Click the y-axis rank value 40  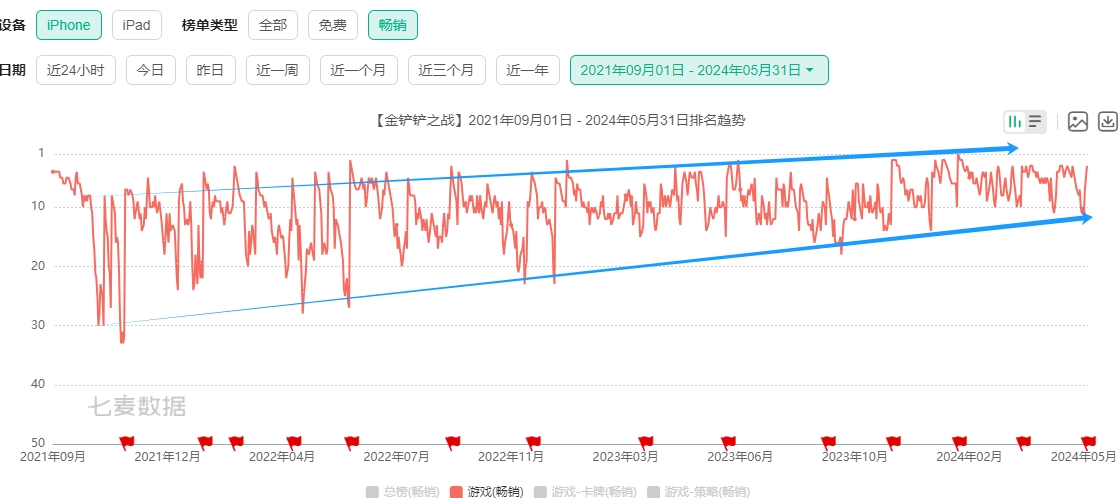(38, 384)
